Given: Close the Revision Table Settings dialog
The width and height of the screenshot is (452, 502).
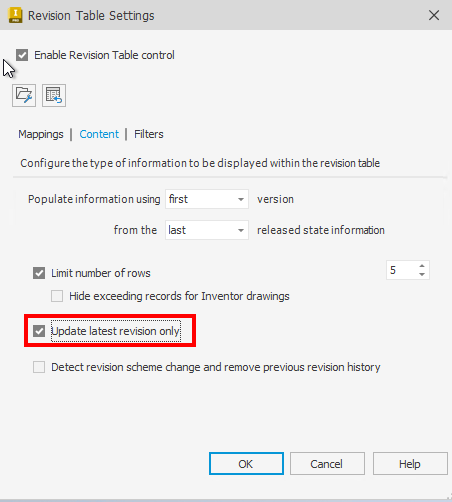Looking at the screenshot, I should pos(434,15).
